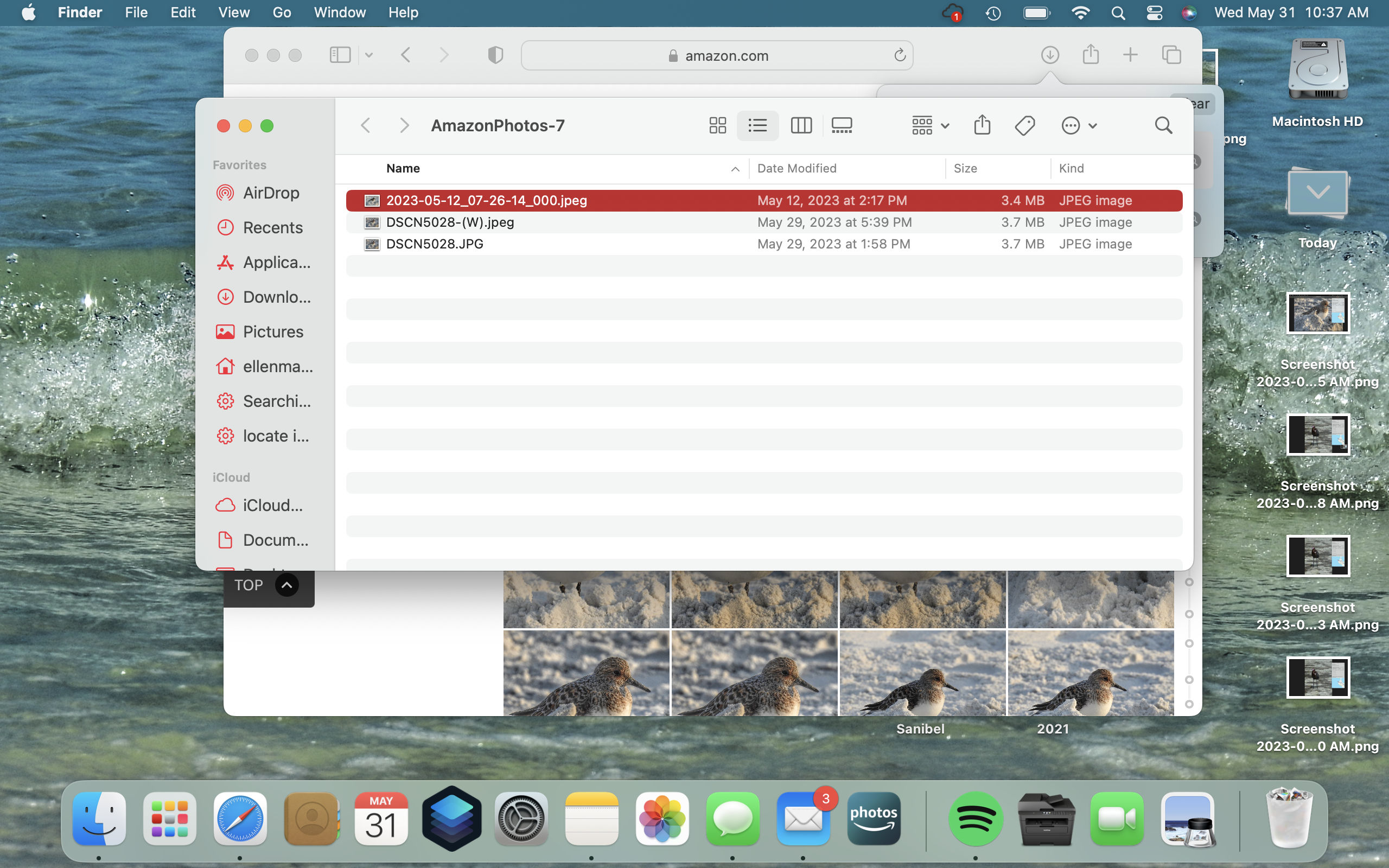Image resolution: width=1389 pixels, height=868 pixels.
Task: Open the Go menu
Action: tap(281, 12)
